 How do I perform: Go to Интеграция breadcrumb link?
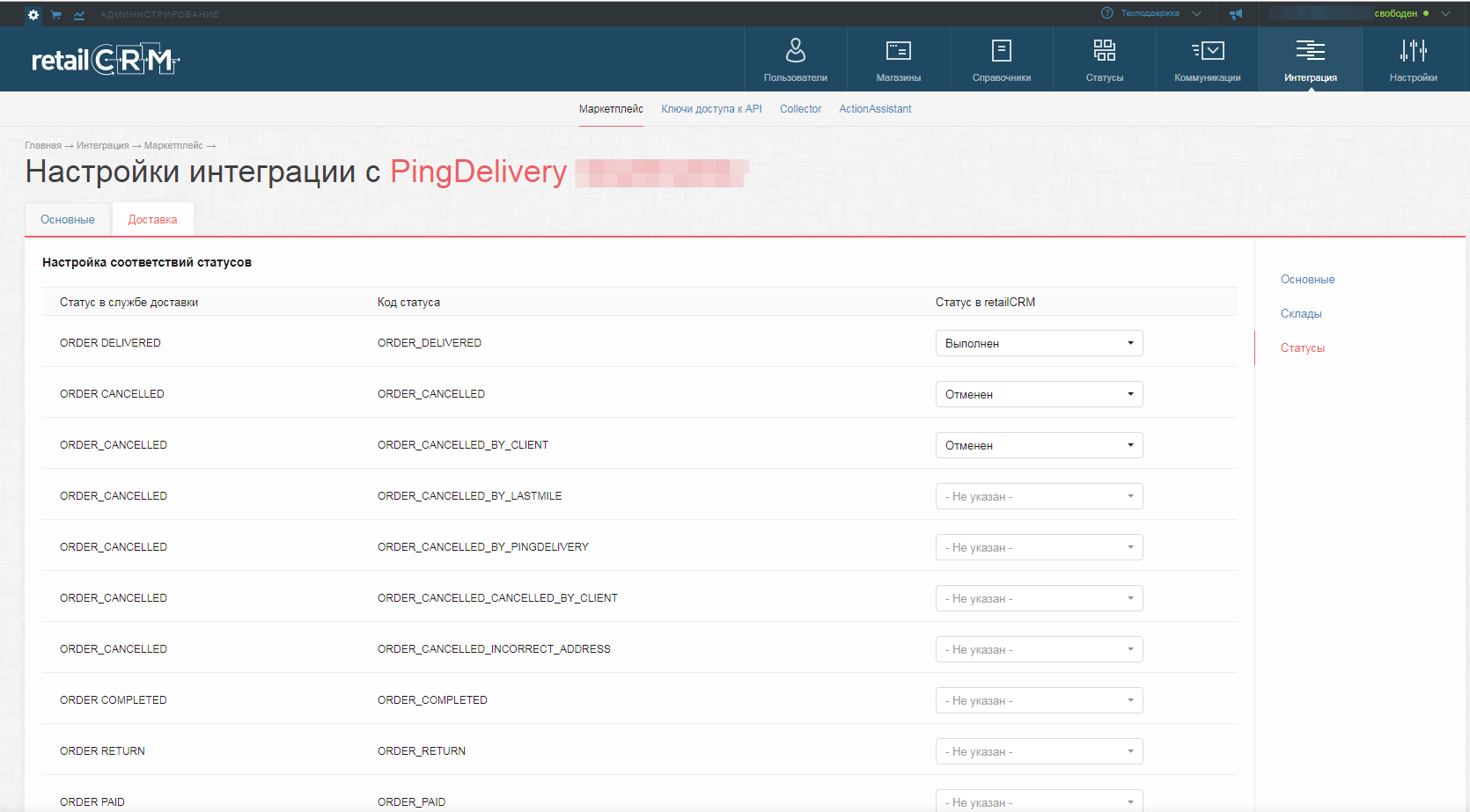102,145
